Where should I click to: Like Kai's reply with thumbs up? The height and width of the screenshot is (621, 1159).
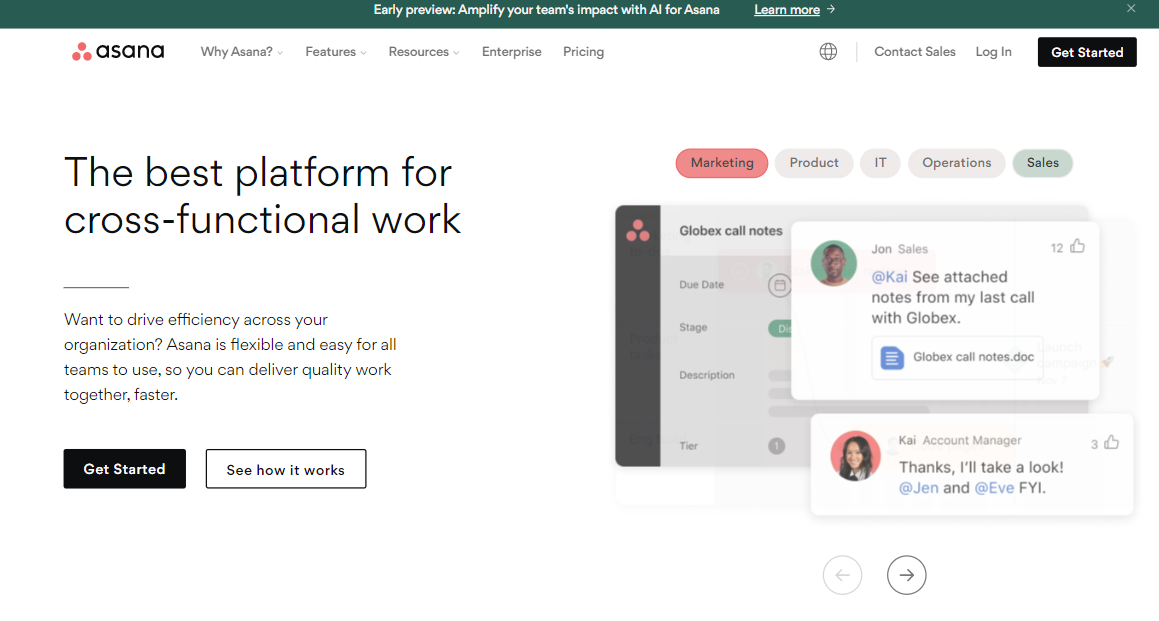click(x=1111, y=442)
